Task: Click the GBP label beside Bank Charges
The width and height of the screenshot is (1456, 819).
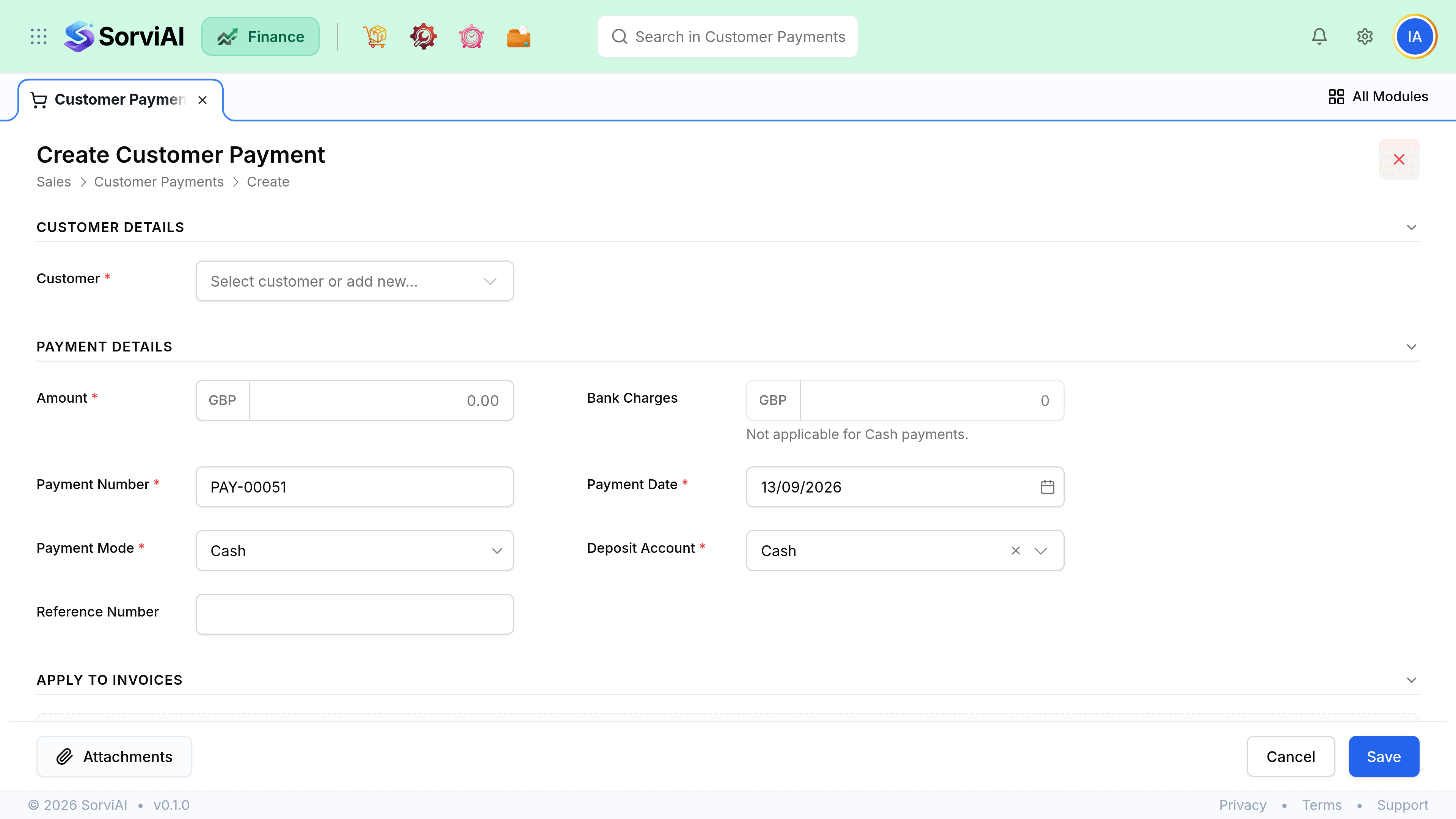Action: [x=773, y=400]
